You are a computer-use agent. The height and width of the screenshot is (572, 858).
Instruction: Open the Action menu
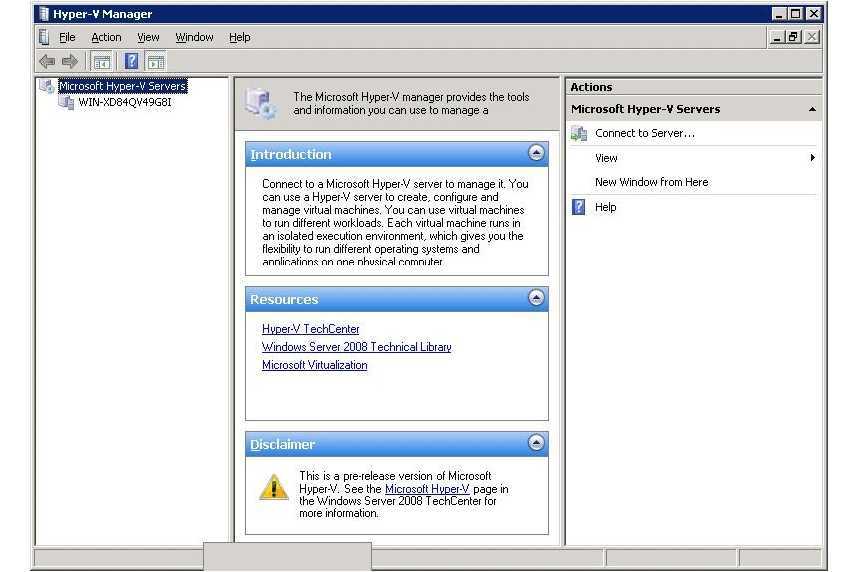pos(106,37)
